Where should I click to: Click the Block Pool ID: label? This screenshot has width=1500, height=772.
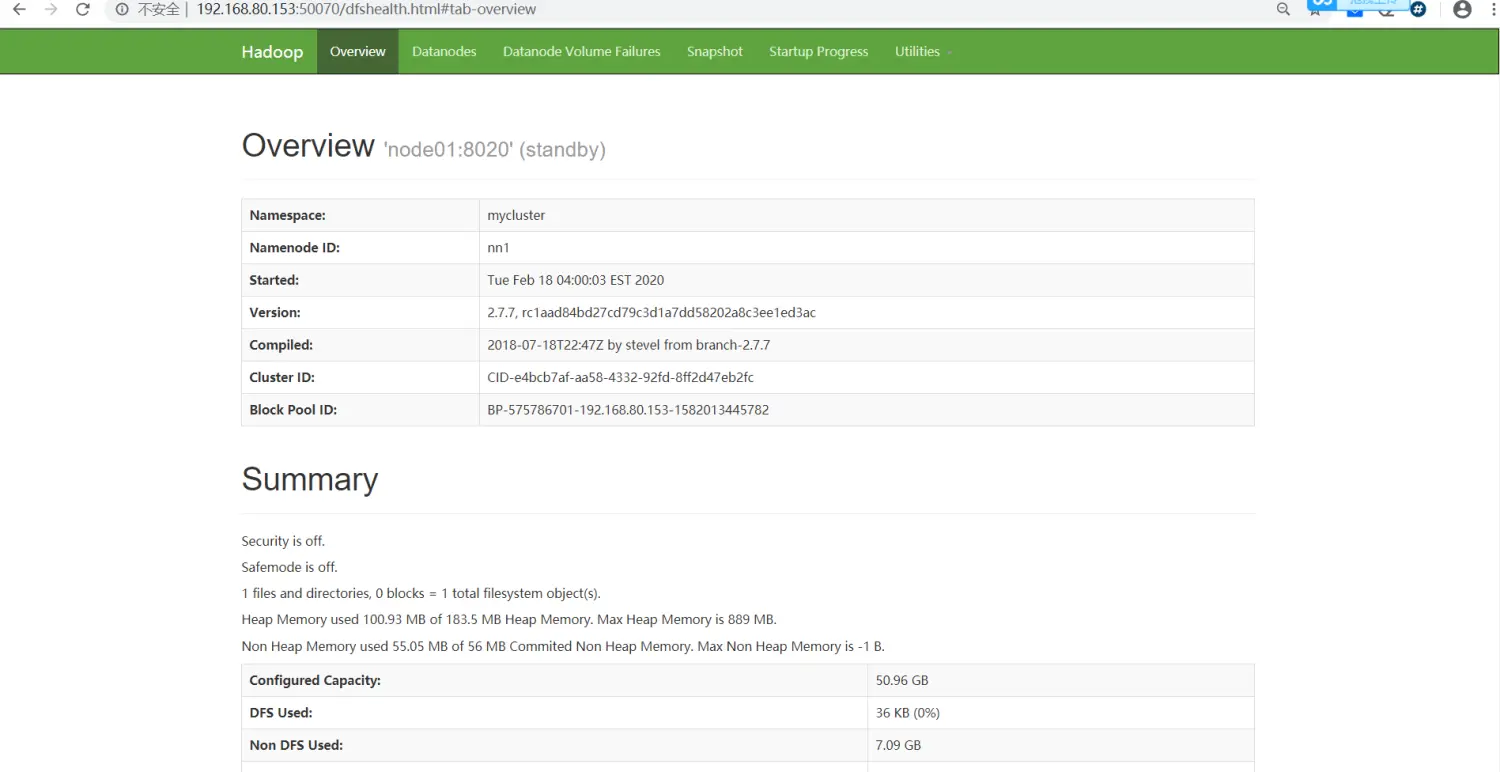pyautogui.click(x=293, y=410)
